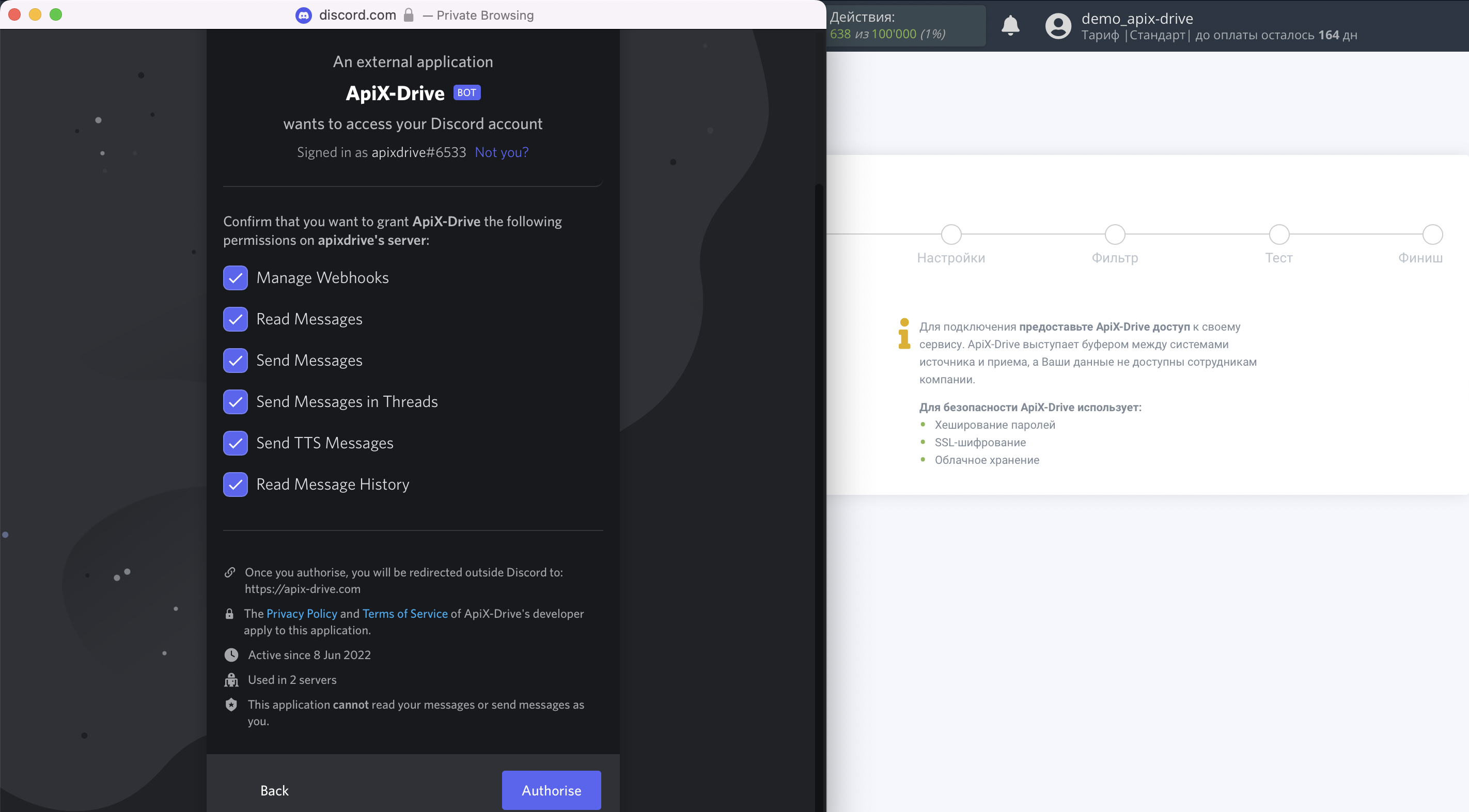
Task: Click the 'SSL-шифрование' list item
Action: (980, 443)
